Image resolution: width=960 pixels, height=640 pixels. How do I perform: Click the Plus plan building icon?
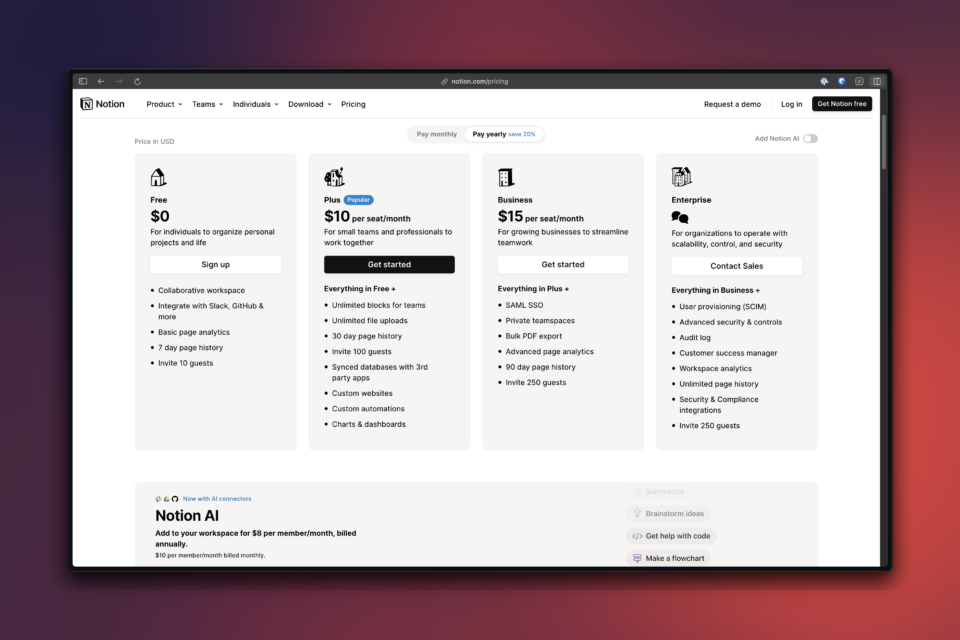pos(334,177)
